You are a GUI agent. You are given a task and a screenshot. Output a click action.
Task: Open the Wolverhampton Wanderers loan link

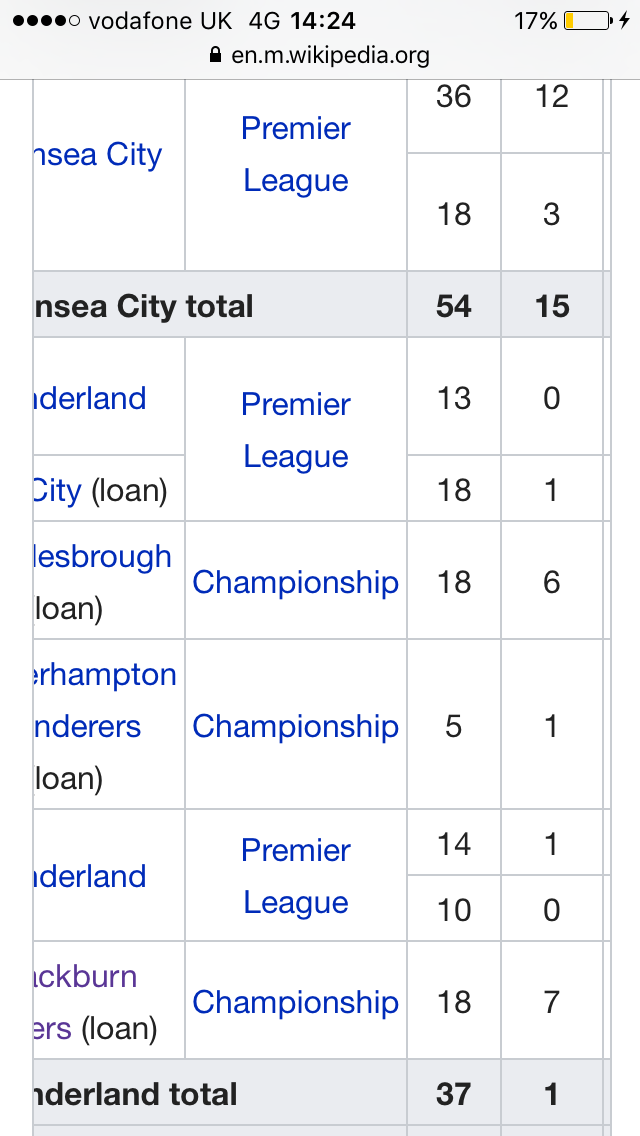tap(105, 700)
